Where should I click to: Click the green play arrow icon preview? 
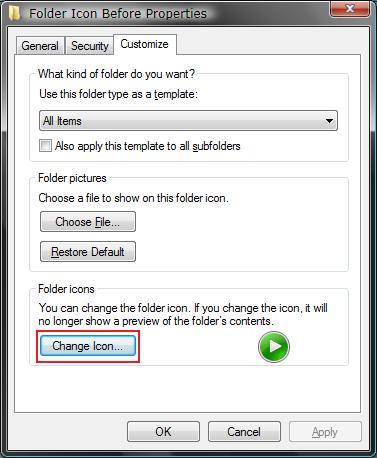274,347
